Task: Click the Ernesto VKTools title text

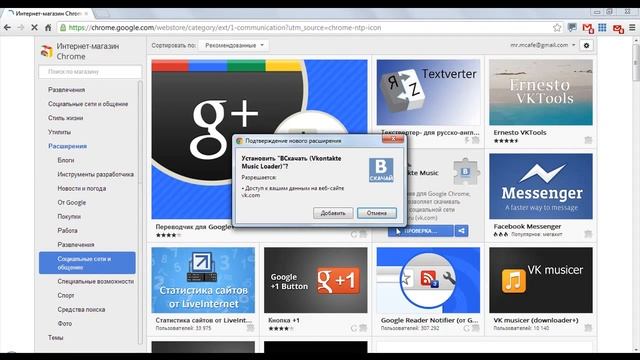Action: [x=520, y=133]
